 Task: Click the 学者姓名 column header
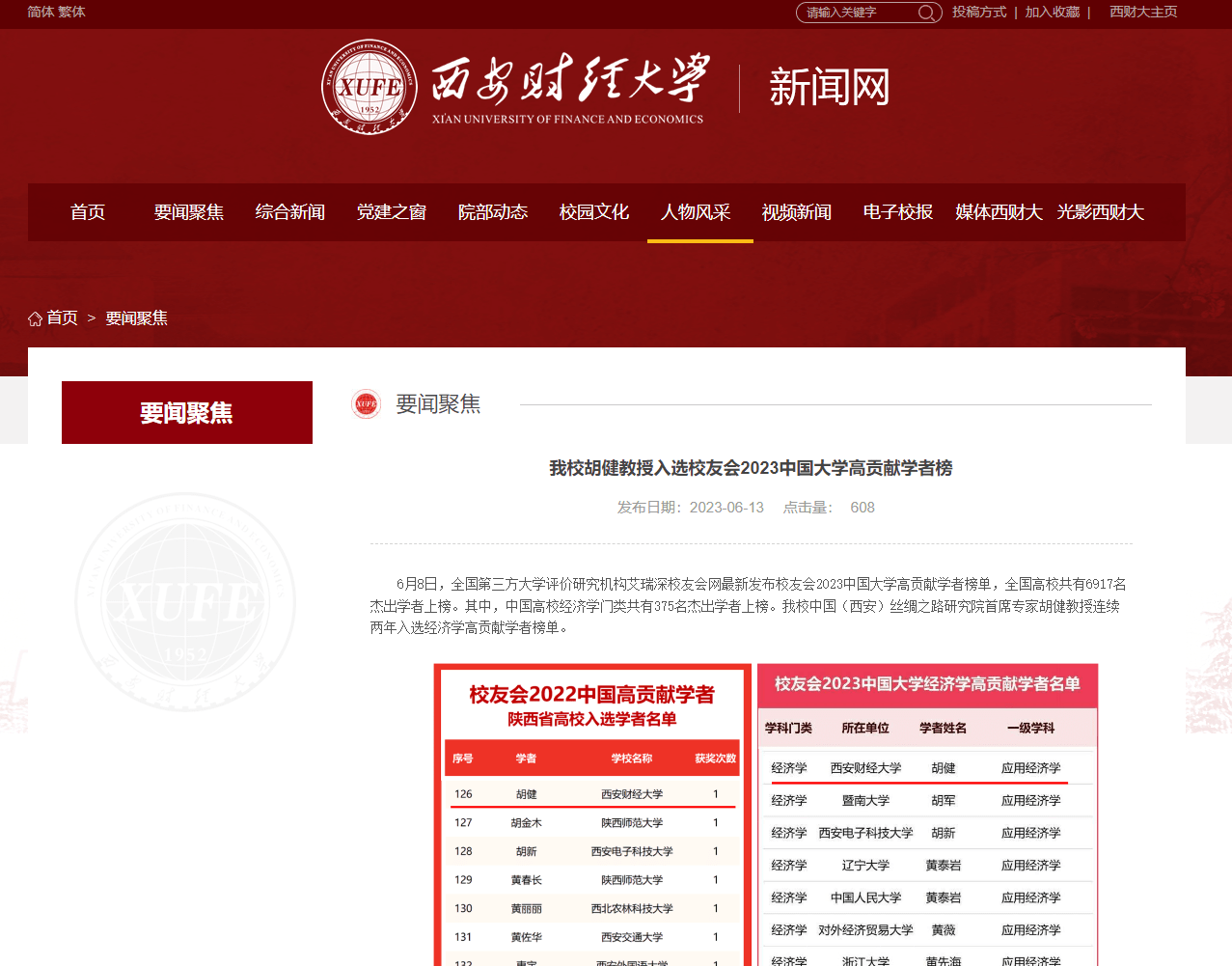click(943, 729)
